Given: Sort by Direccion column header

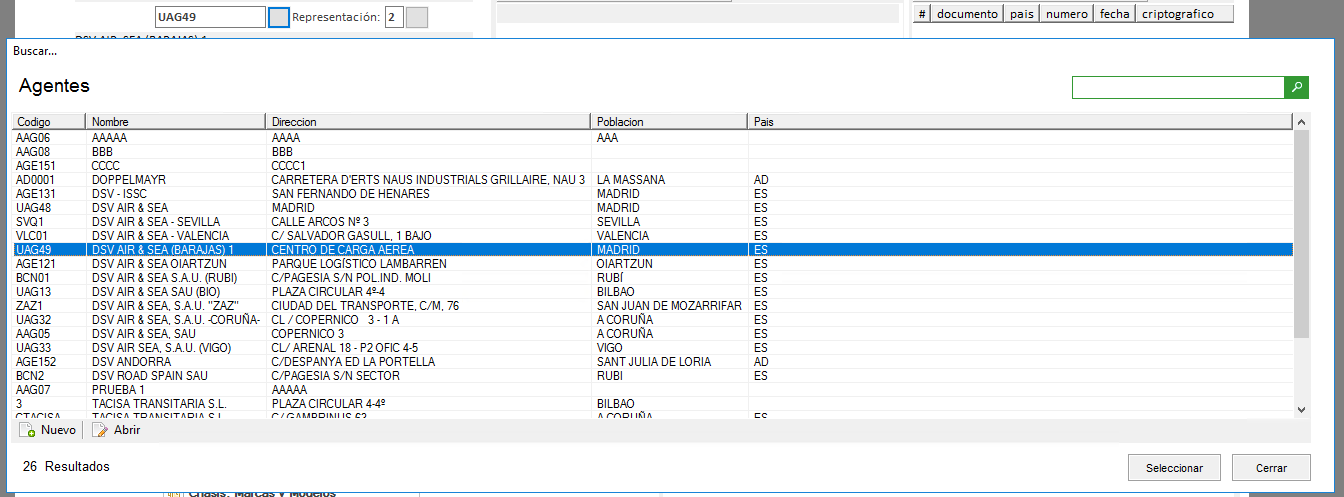Looking at the screenshot, I should (x=428, y=122).
